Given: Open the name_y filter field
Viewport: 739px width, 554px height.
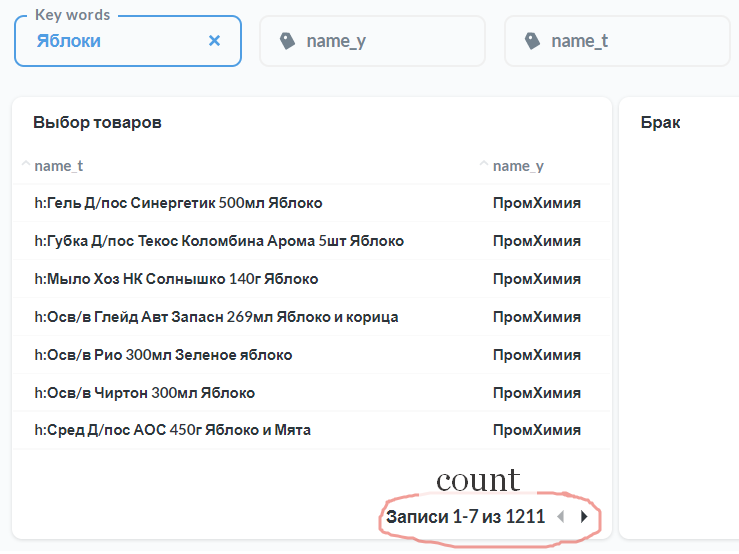Looking at the screenshot, I should (372, 41).
